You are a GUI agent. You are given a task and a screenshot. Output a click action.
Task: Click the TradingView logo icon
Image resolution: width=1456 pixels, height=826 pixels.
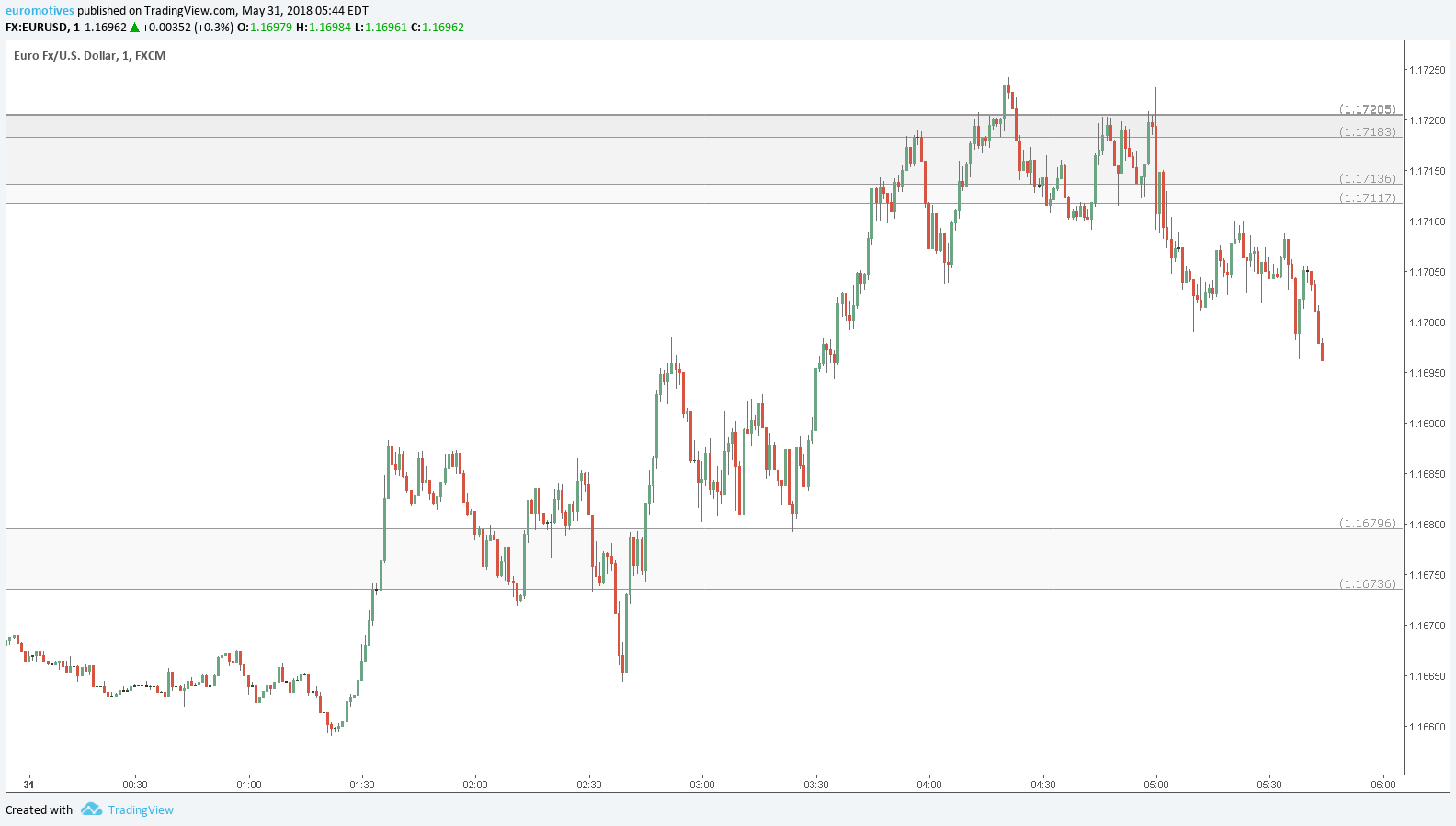pyautogui.click(x=91, y=809)
